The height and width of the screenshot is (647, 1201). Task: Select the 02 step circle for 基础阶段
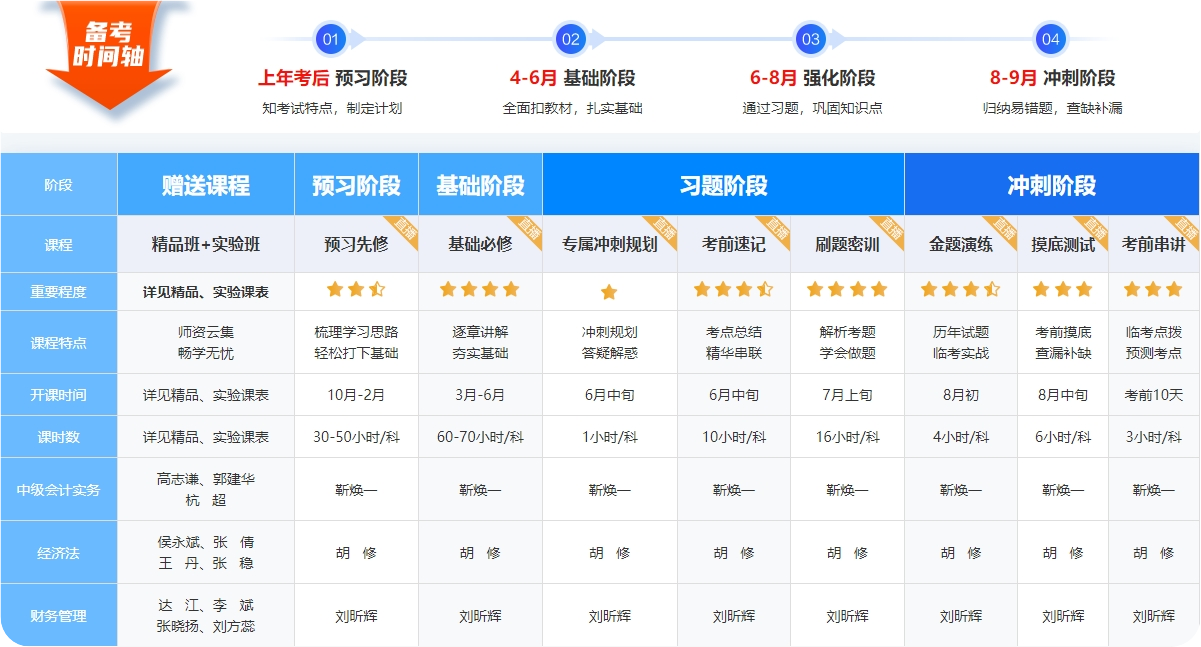[x=571, y=40]
